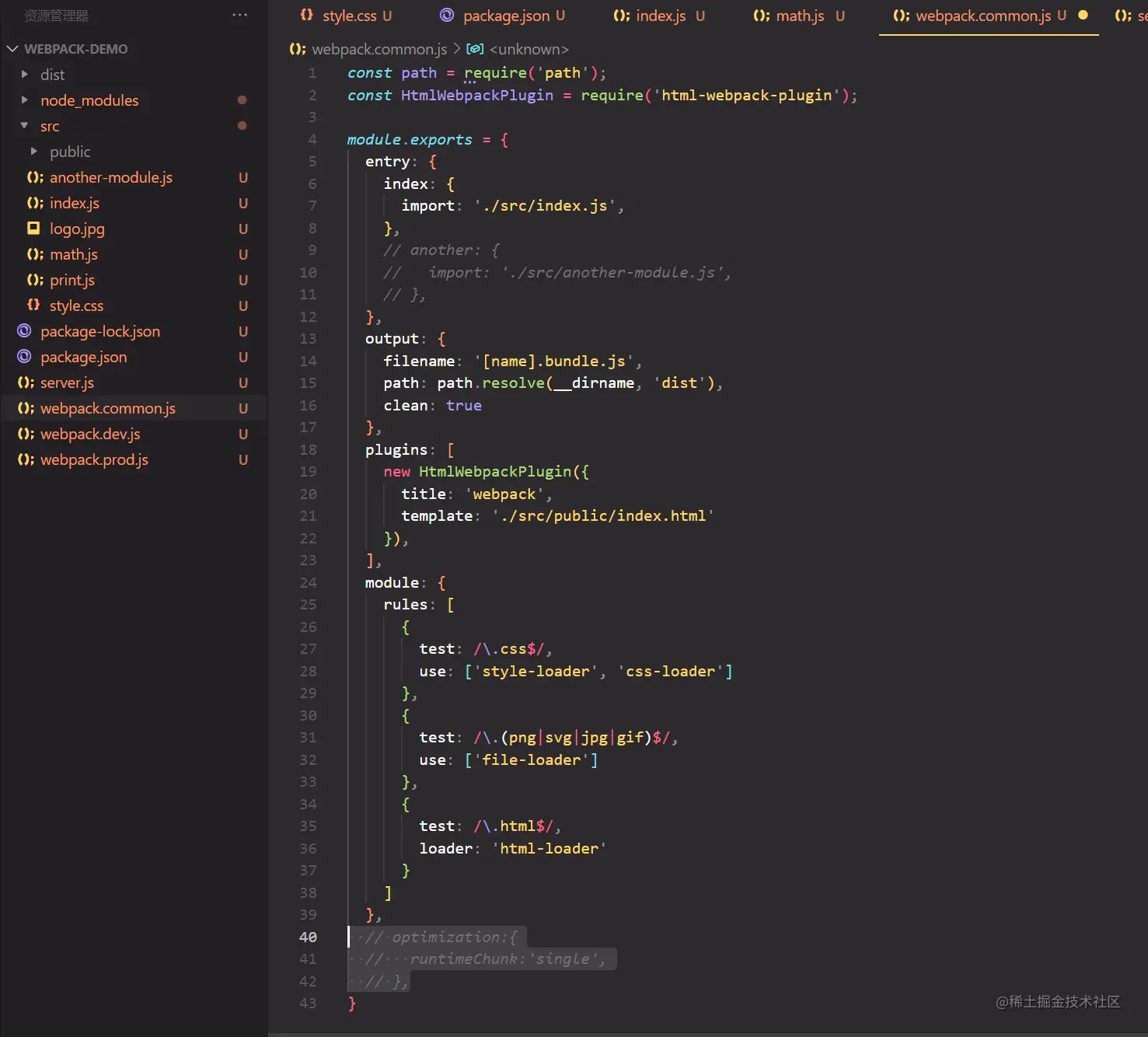
Task: Click the 'file-loader' string on line 32
Action: [532, 759]
